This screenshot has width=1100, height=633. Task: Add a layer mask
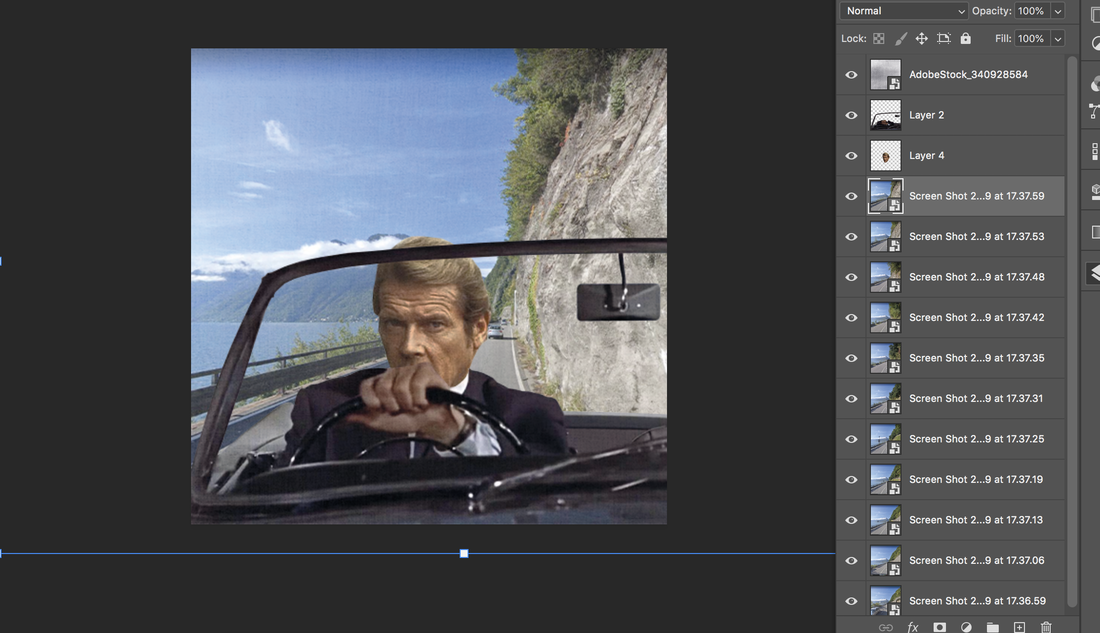point(939,627)
